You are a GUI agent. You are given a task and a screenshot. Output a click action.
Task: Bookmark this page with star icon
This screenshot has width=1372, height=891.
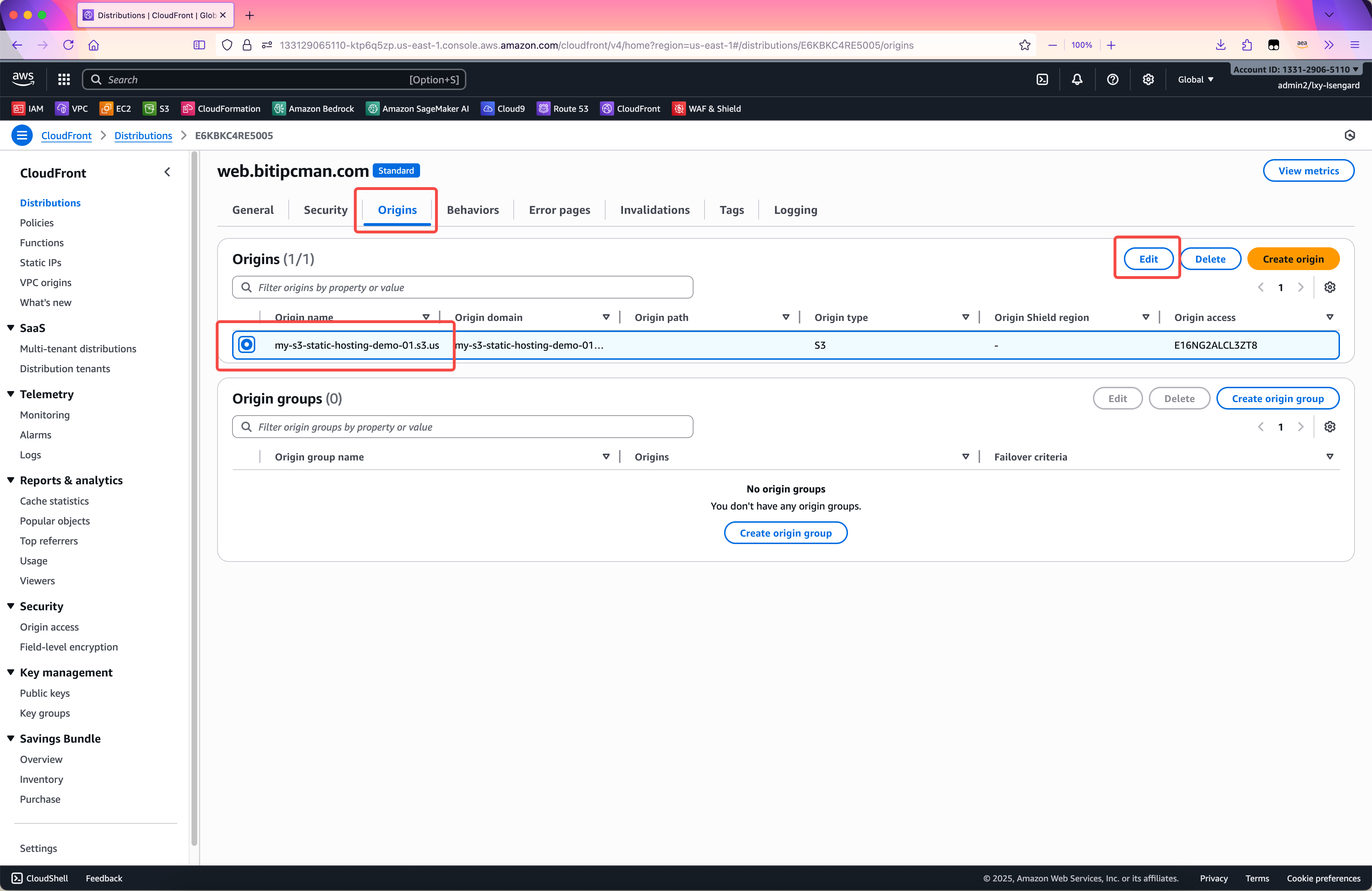tap(1025, 45)
